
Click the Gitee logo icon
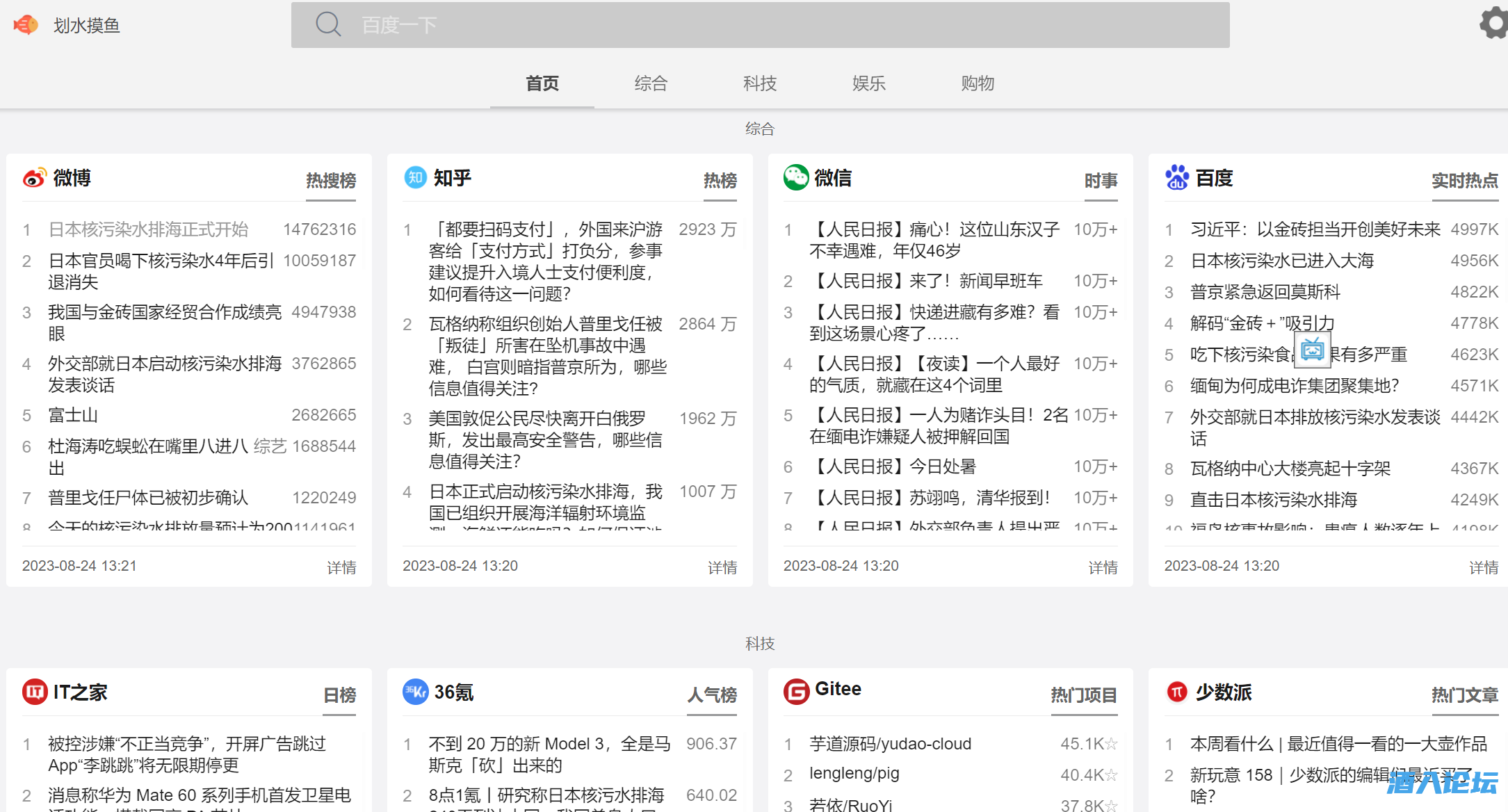click(796, 691)
